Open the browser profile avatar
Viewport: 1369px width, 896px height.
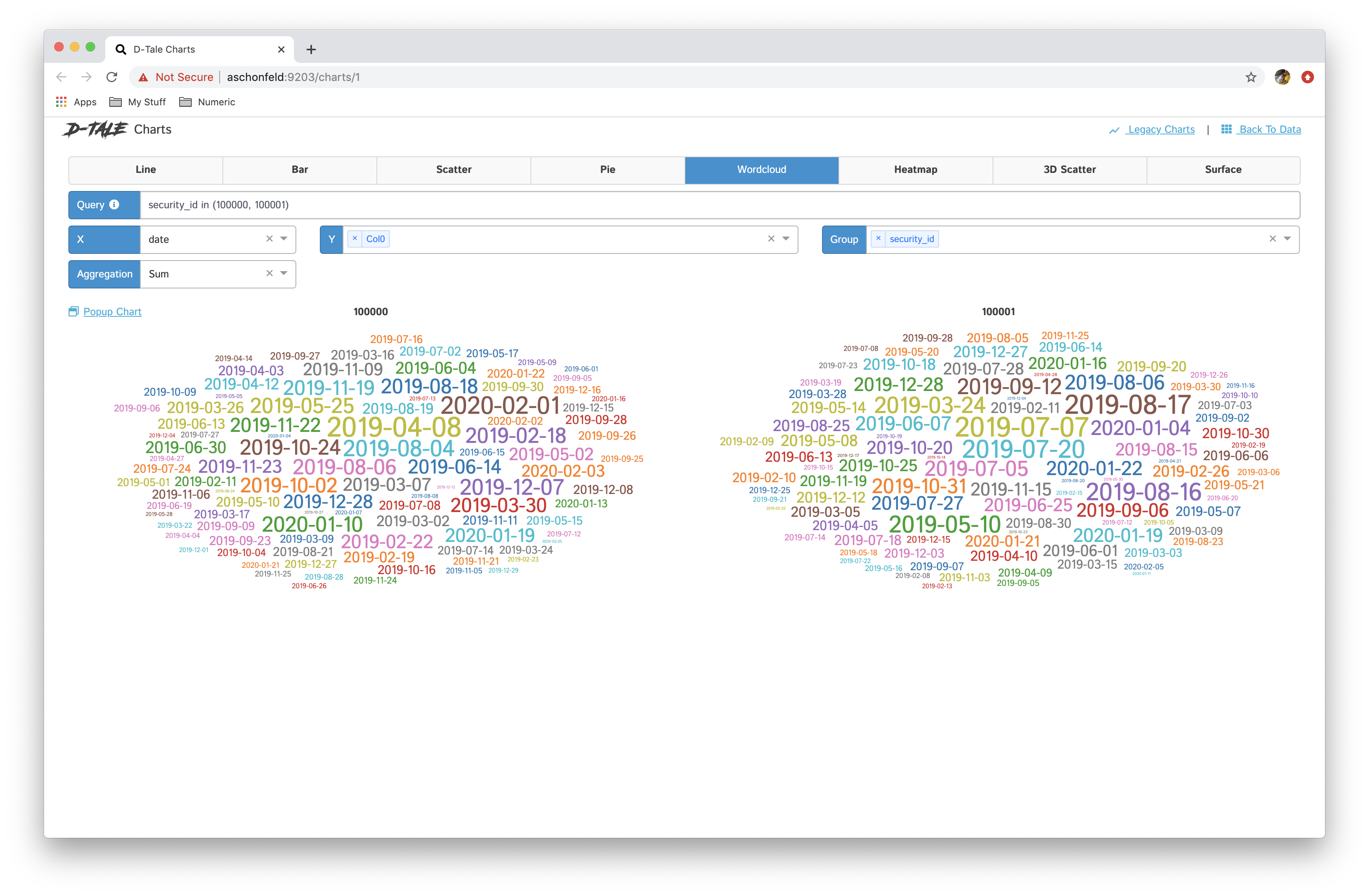pos(1282,77)
